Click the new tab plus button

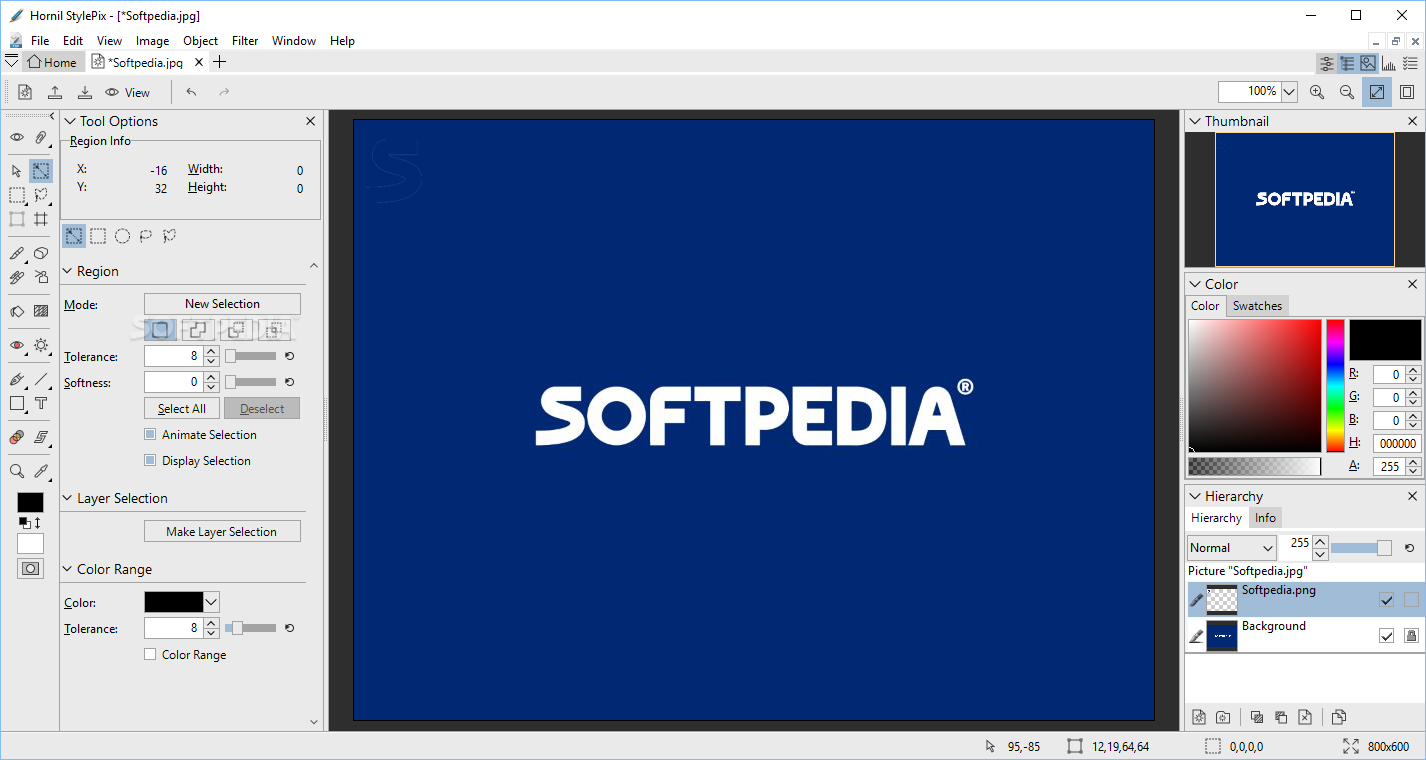click(x=220, y=62)
